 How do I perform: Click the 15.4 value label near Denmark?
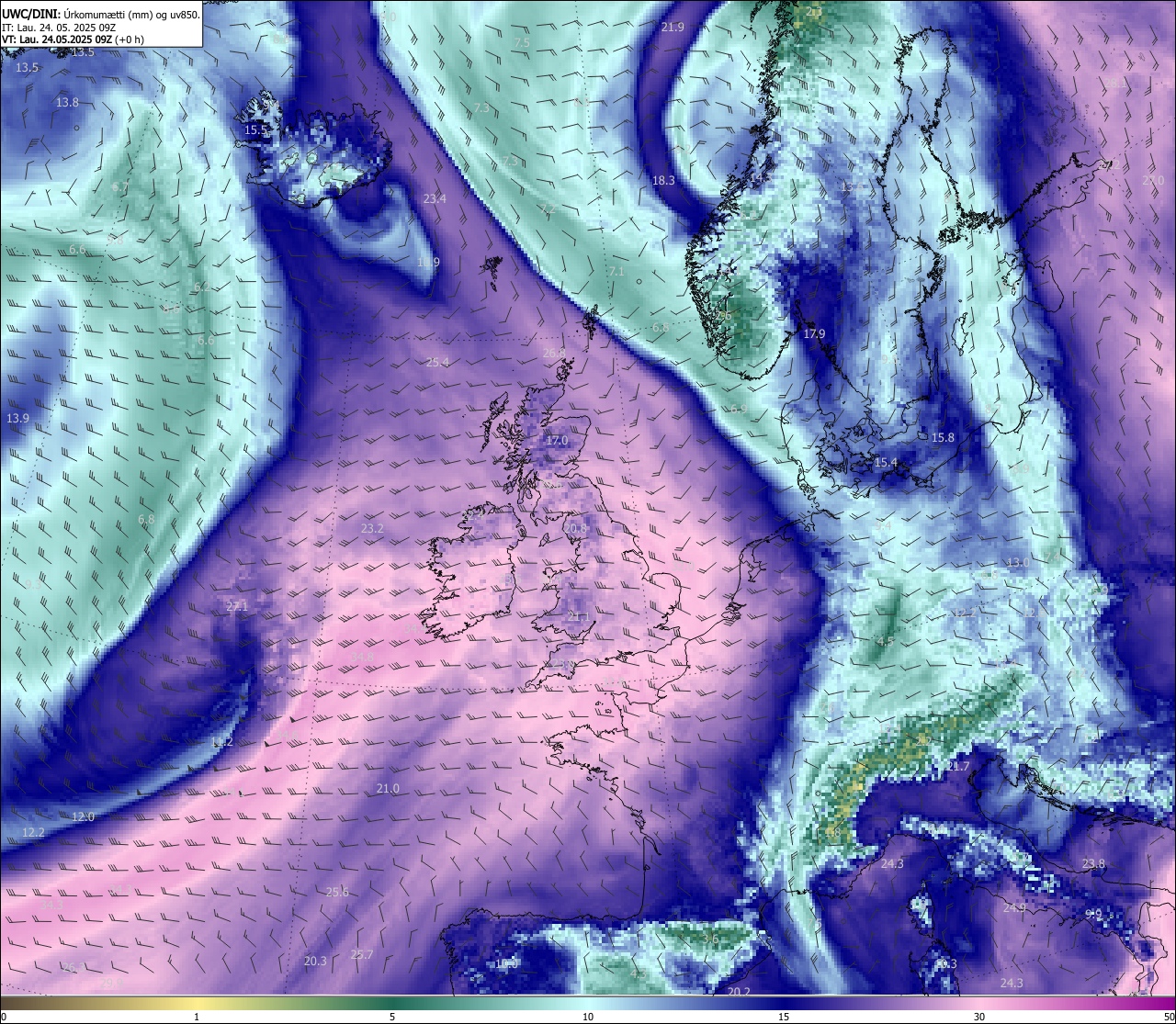click(886, 463)
